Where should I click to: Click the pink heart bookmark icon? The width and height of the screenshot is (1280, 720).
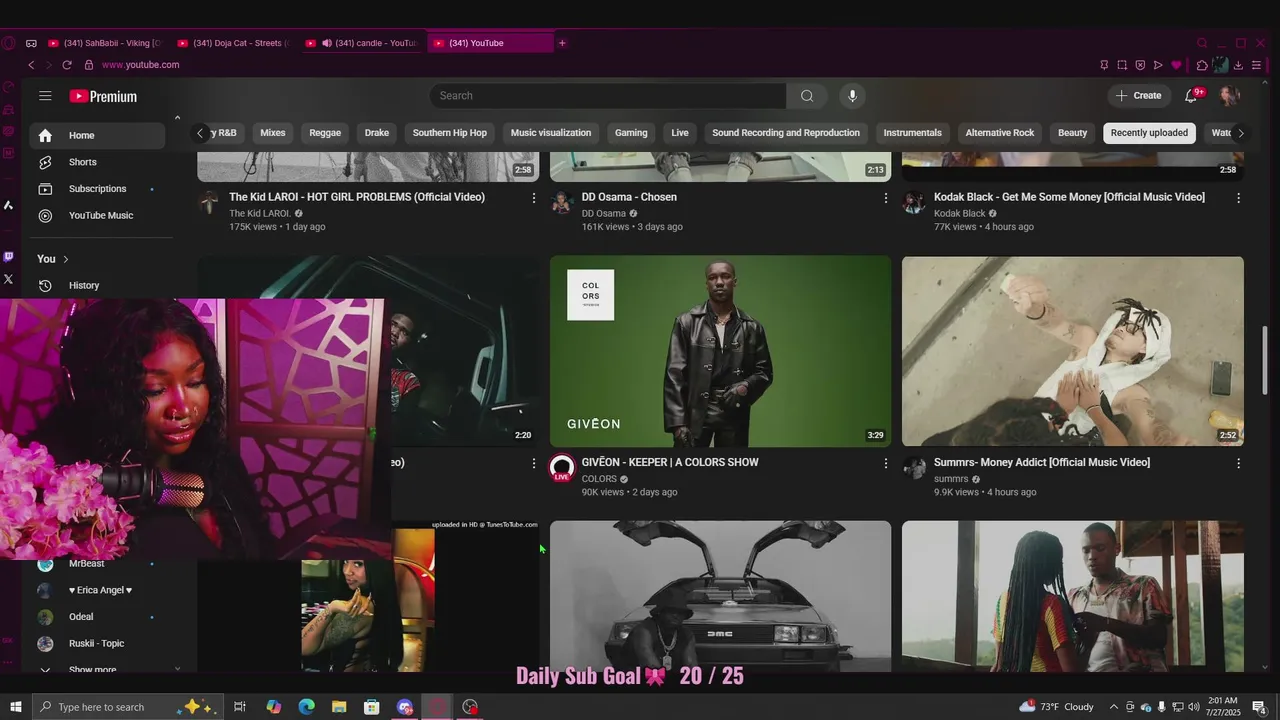click(x=1176, y=65)
